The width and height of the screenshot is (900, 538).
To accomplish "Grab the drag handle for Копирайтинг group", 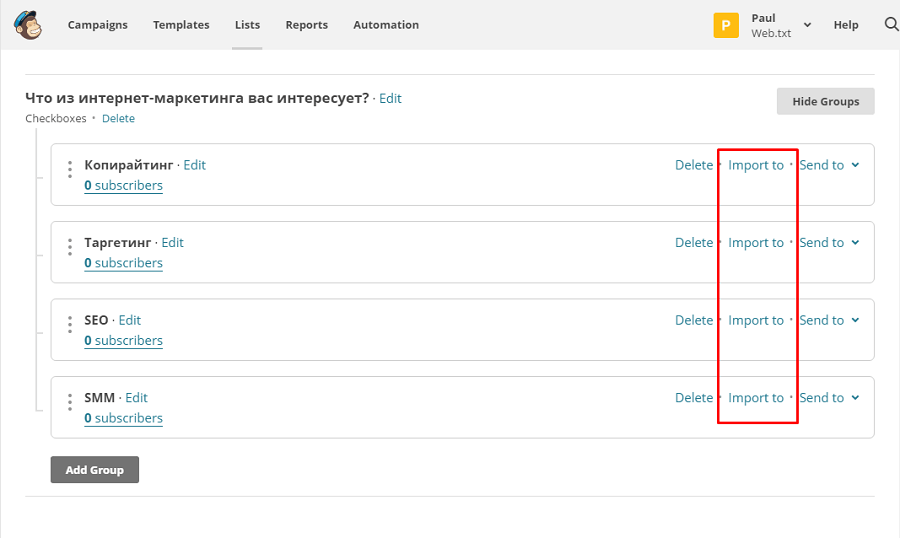I will 70,169.
